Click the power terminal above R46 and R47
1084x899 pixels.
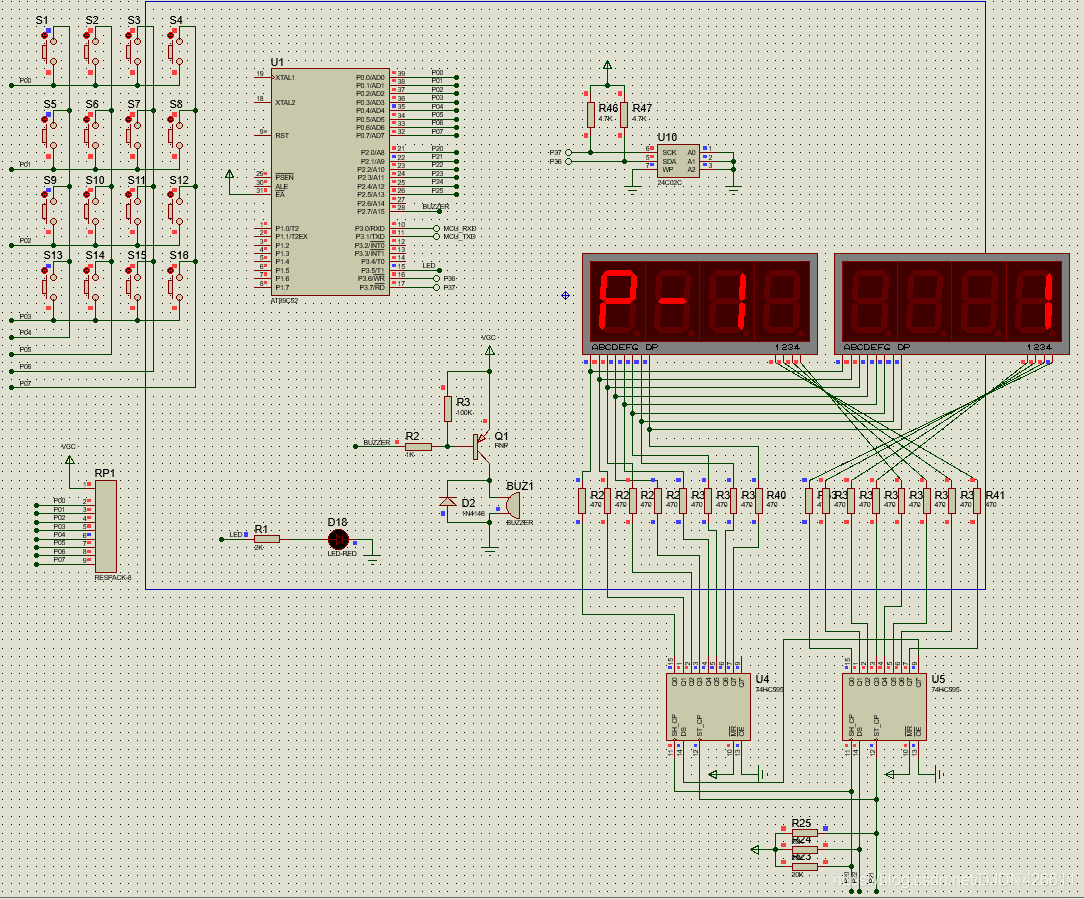(607, 65)
